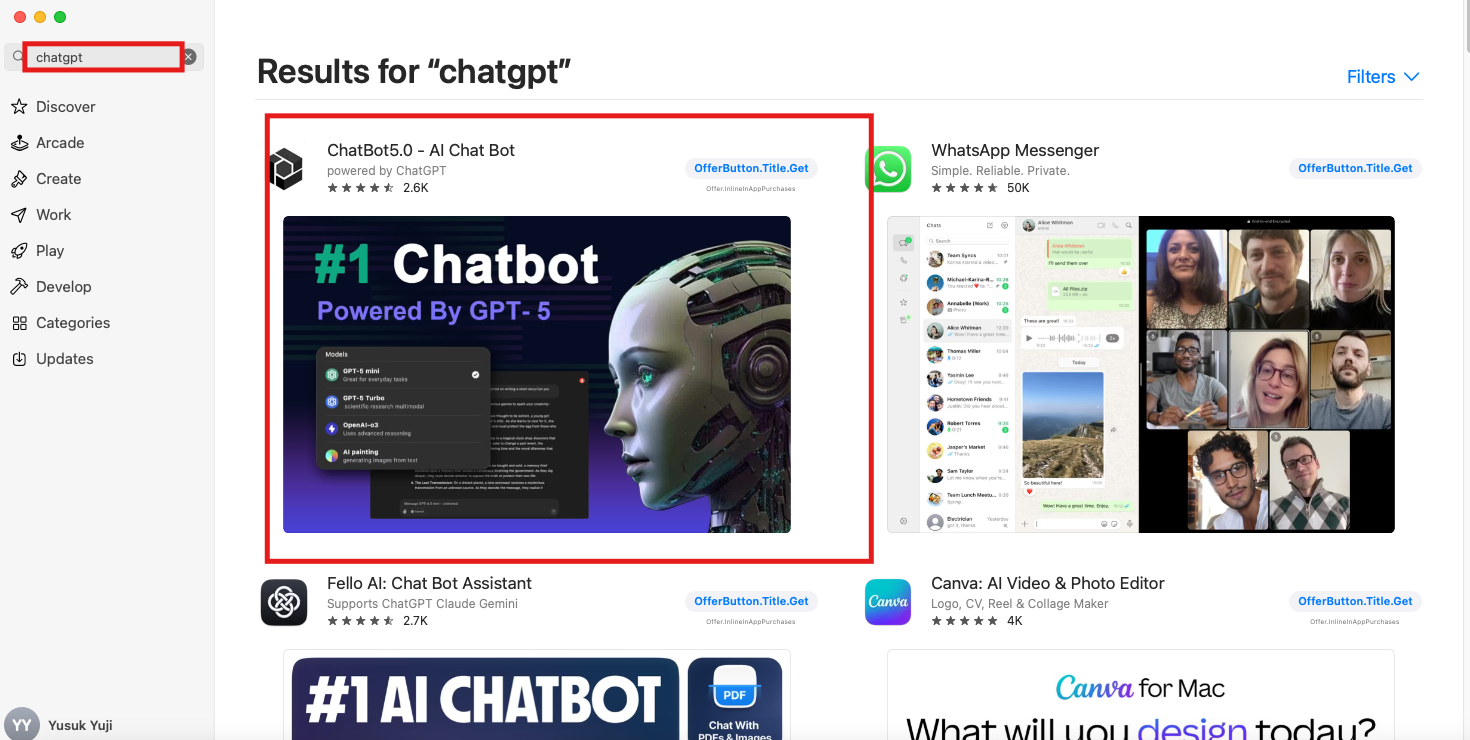Click the YY account avatar
Image resolution: width=1470 pixels, height=740 pixels.
(22, 725)
